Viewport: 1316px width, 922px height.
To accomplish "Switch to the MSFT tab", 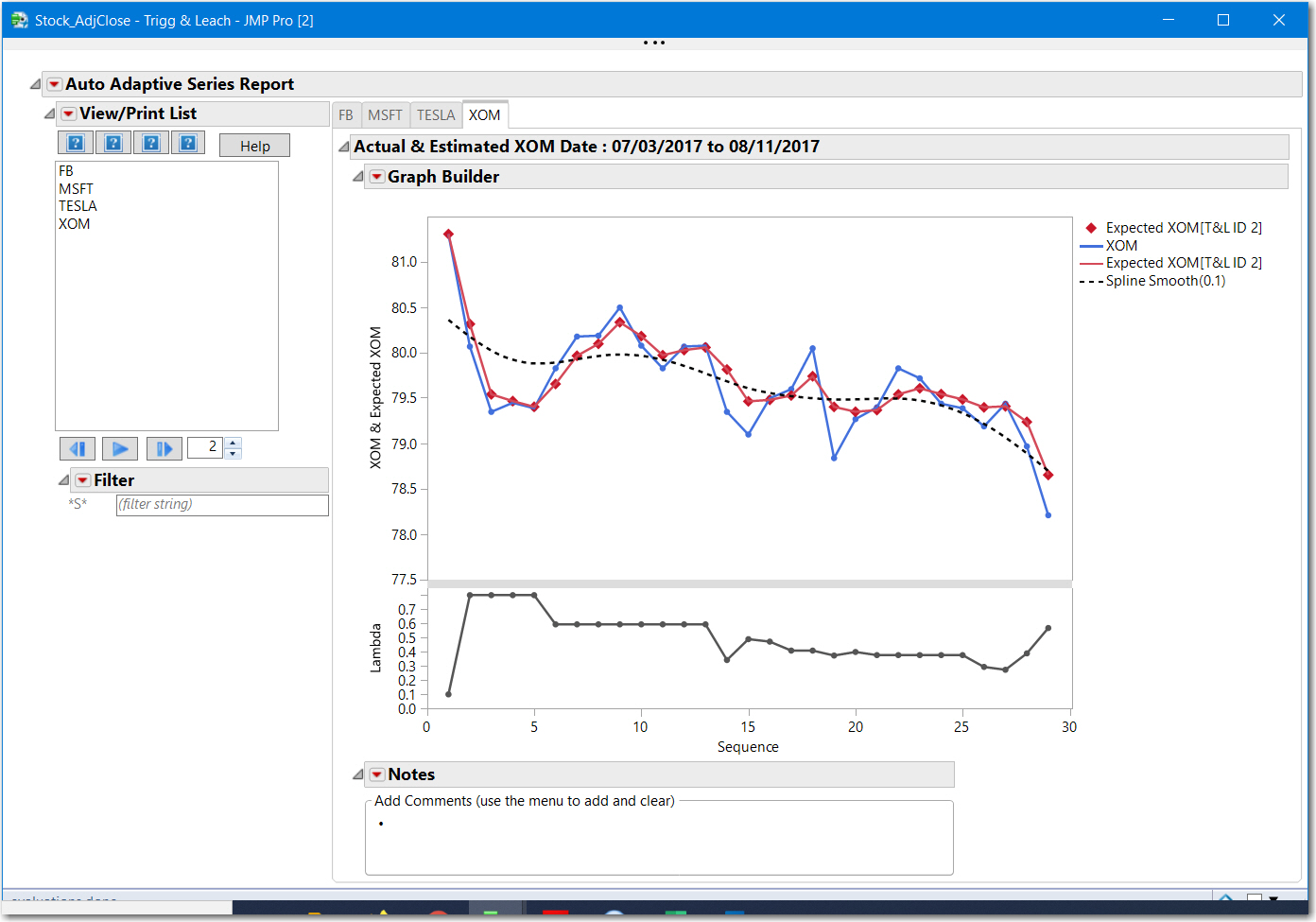I will (x=385, y=115).
